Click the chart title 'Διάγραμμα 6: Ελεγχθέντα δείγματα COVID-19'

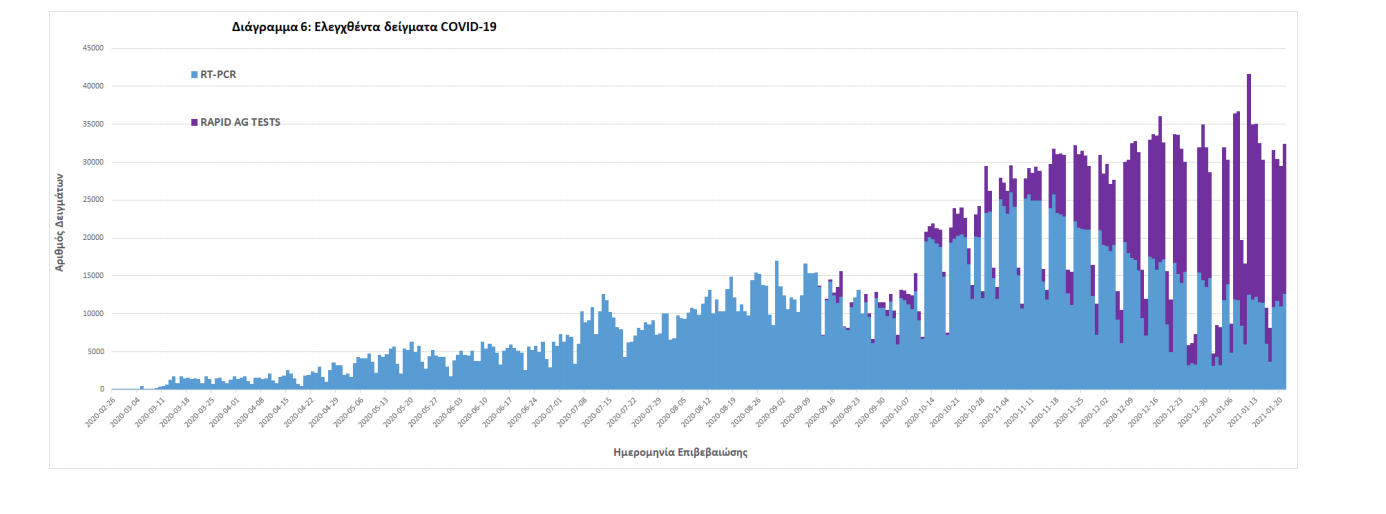click(x=364, y=27)
